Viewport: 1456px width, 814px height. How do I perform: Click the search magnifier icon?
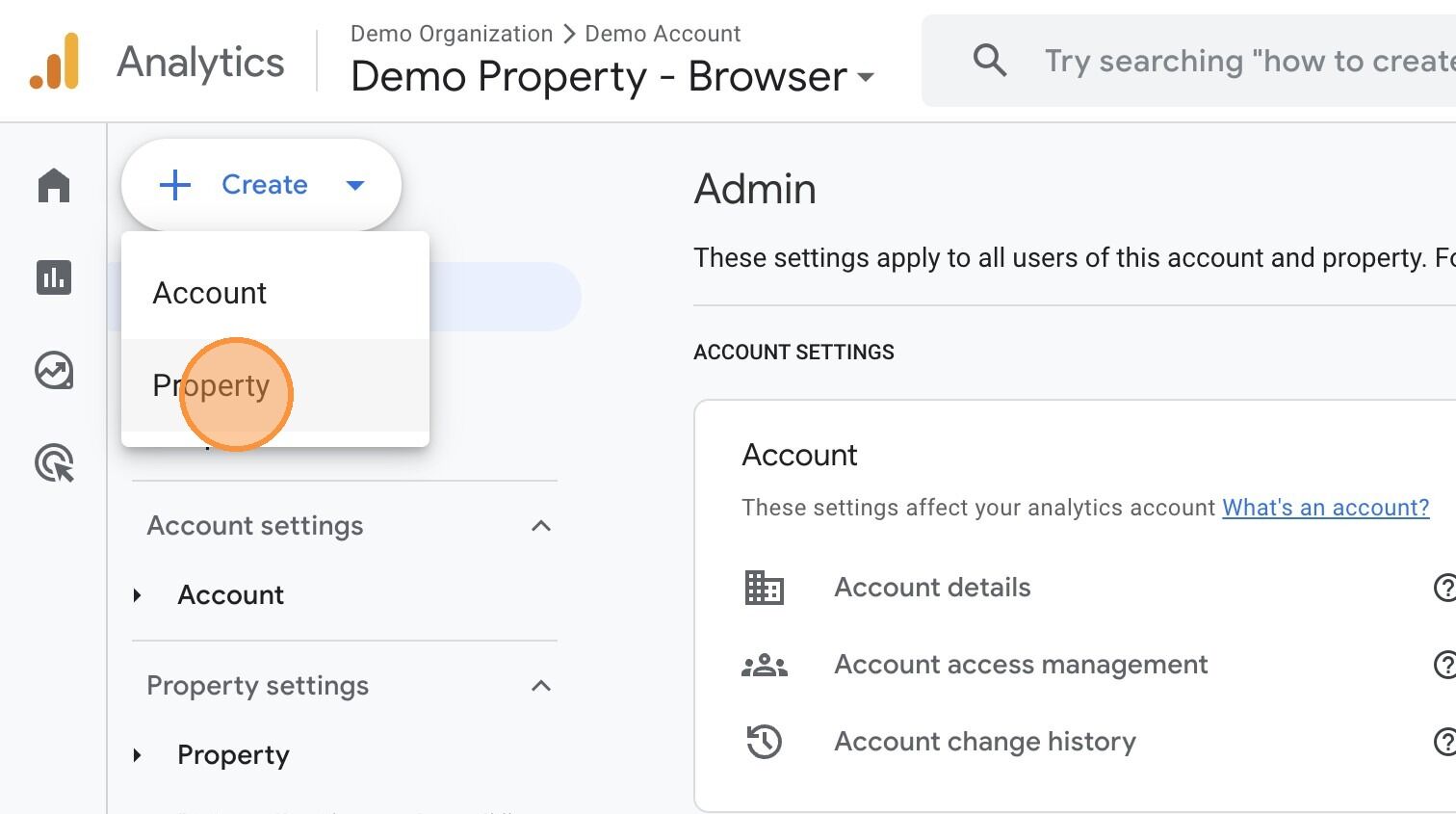coord(989,61)
